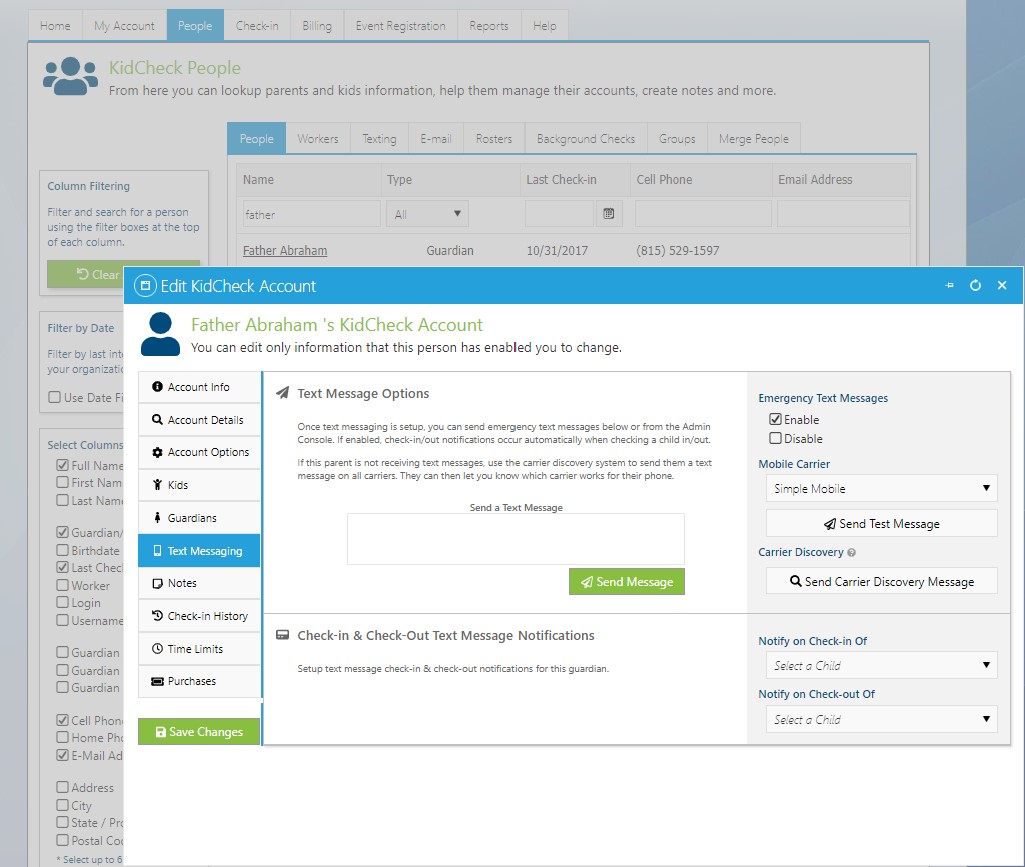The height and width of the screenshot is (867, 1025).
Task: Open the Guardians section
Action: pos(199,518)
